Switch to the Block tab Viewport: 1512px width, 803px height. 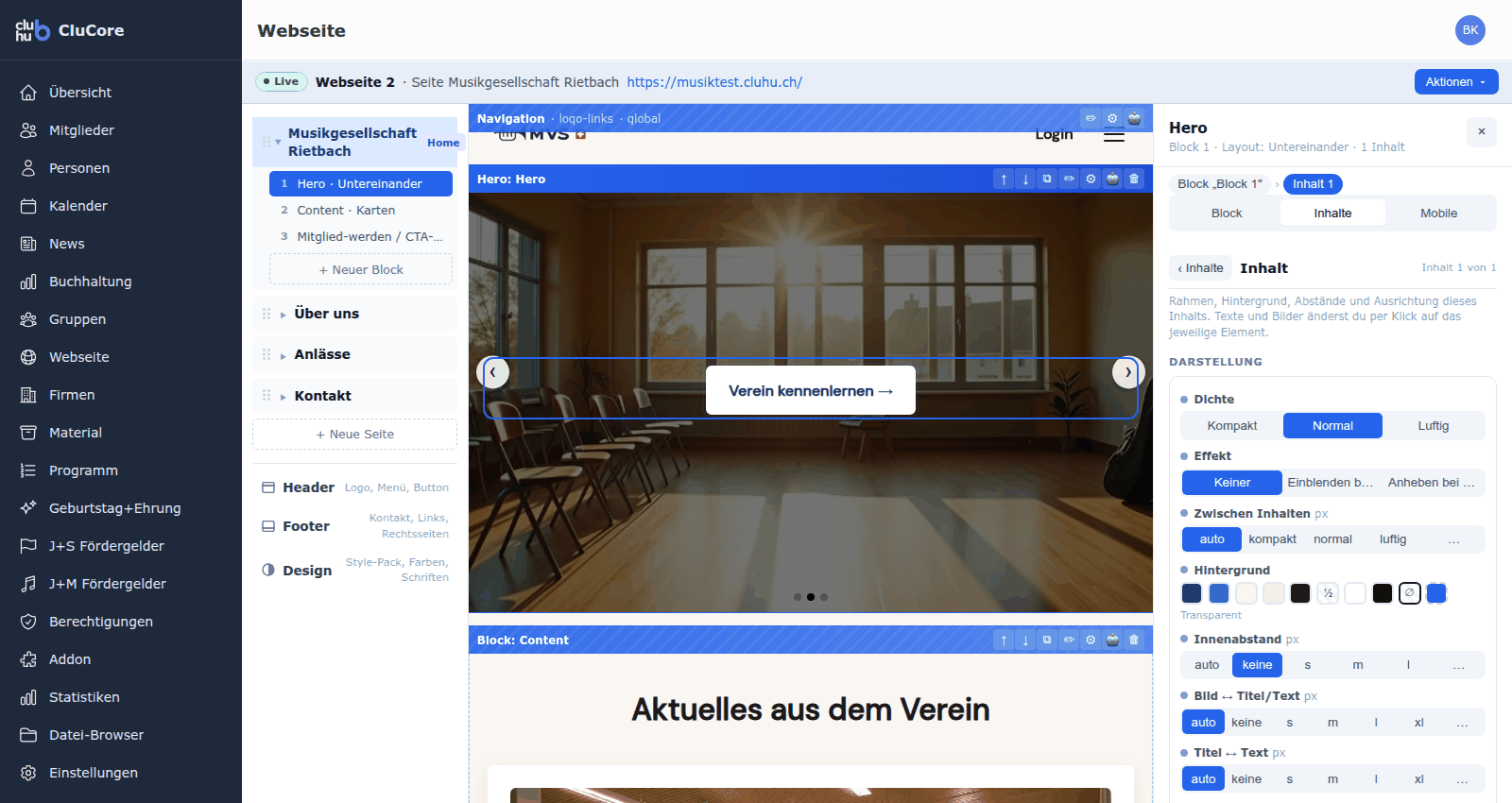point(1227,214)
